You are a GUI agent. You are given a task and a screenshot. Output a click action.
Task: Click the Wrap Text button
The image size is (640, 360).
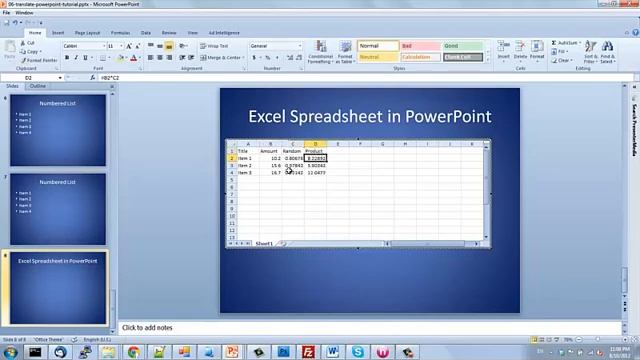214,46
